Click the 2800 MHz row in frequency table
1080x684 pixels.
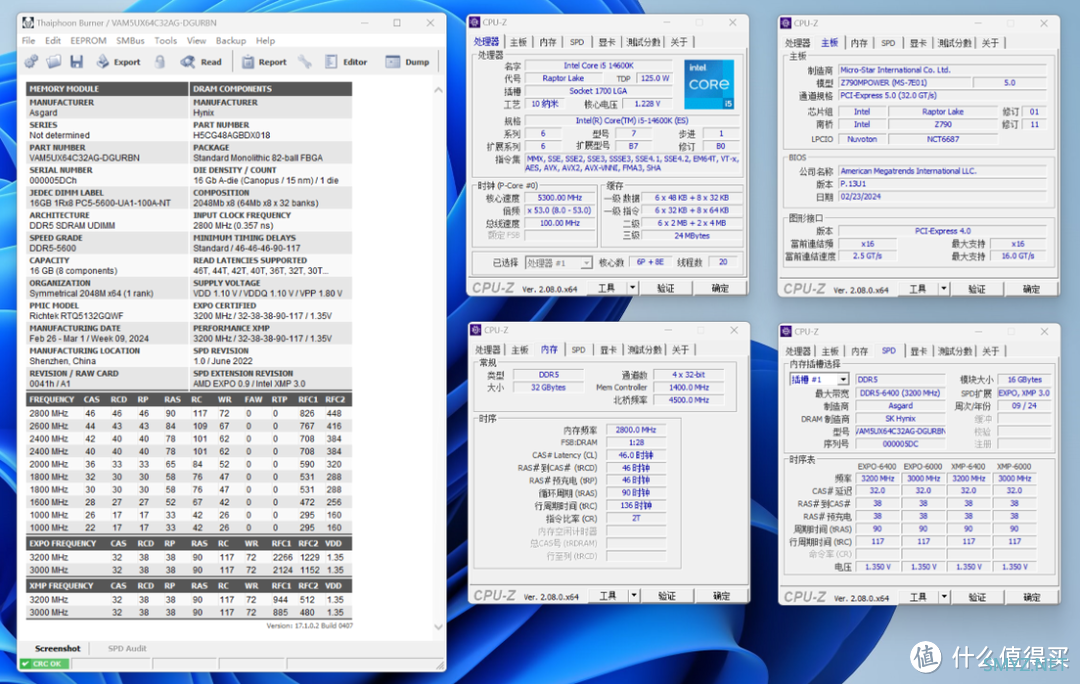pos(189,413)
